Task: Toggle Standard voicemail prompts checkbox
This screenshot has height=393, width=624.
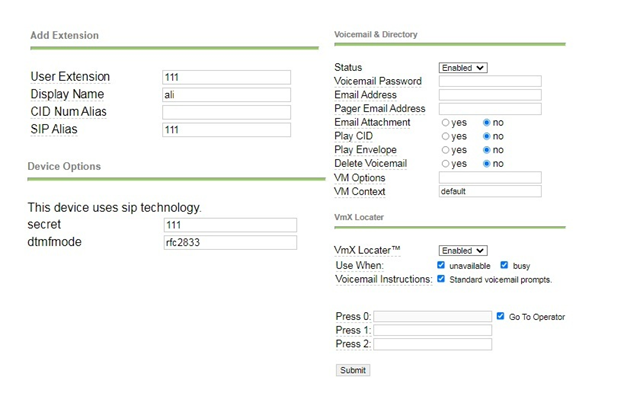Action: coord(441,279)
